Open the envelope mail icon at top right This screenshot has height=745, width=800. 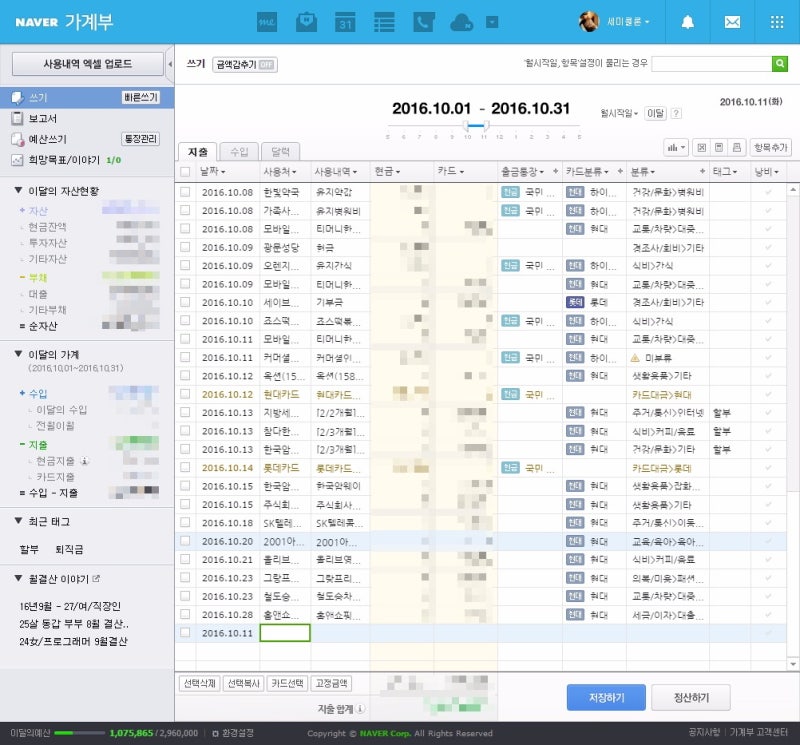[732, 22]
